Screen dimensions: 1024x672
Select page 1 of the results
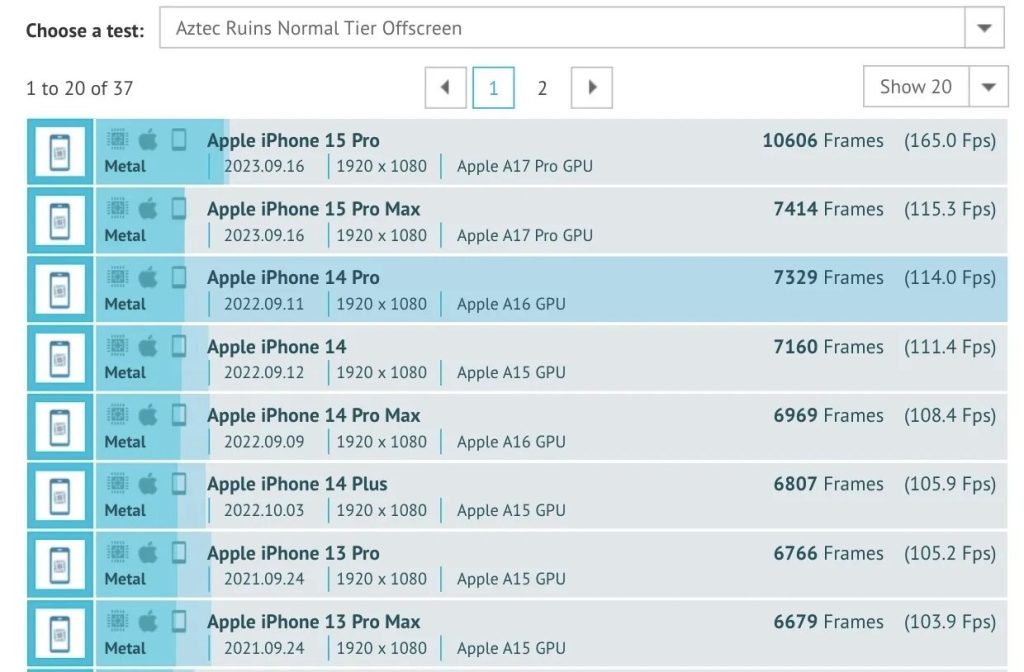tap(493, 88)
